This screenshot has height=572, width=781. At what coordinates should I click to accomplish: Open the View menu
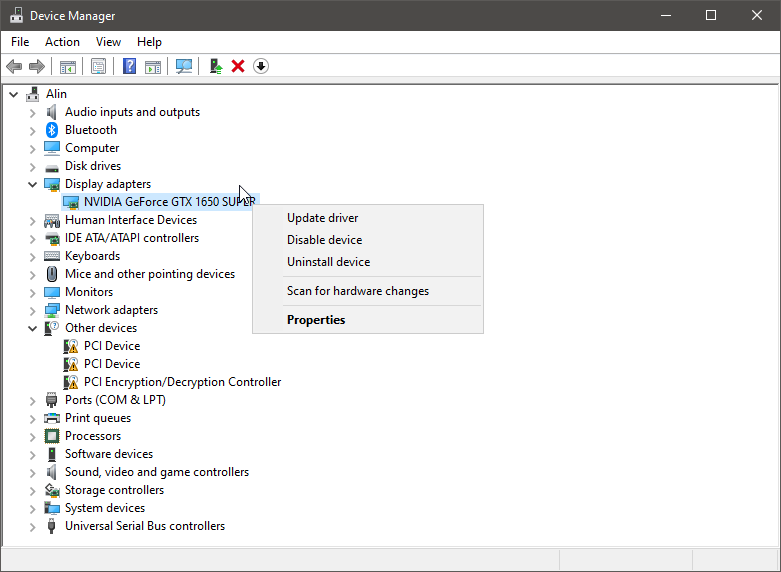[x=108, y=42]
